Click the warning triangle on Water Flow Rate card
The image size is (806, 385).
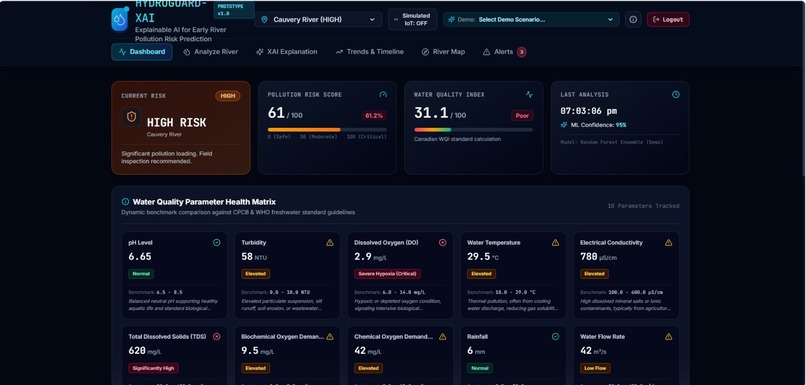(668, 337)
